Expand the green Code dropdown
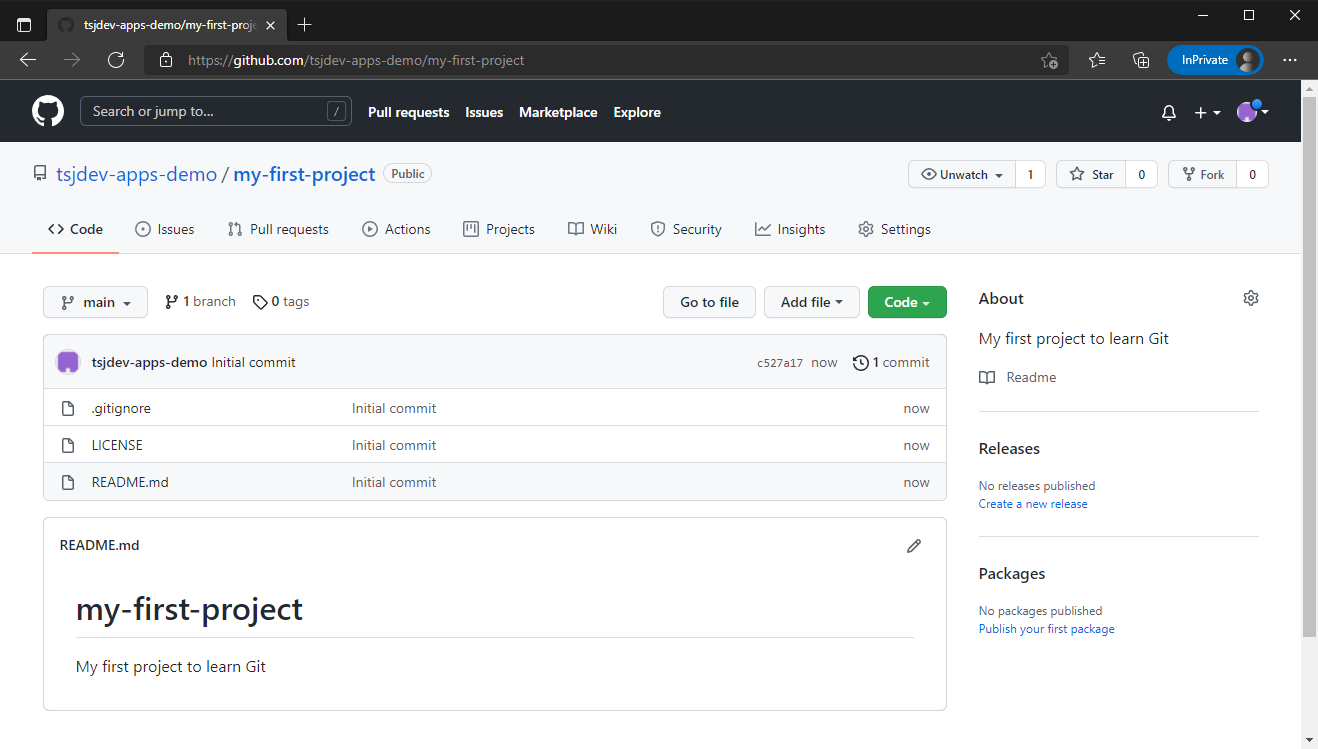The width and height of the screenshot is (1318, 749). (906, 302)
